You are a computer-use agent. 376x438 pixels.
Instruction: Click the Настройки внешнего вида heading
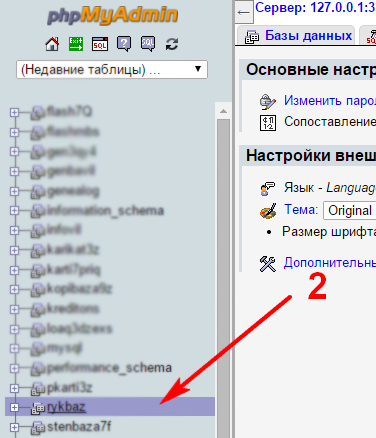[311, 156]
